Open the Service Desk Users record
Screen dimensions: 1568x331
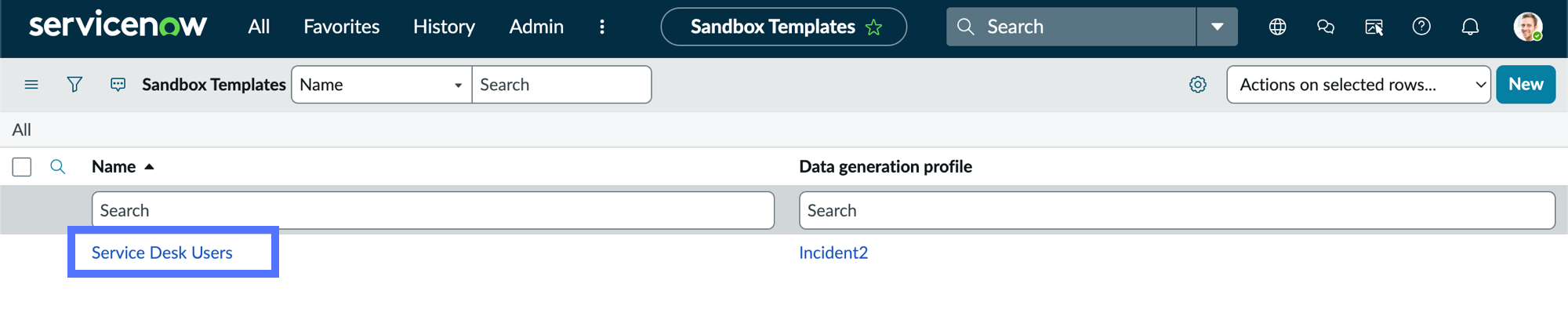click(x=162, y=253)
